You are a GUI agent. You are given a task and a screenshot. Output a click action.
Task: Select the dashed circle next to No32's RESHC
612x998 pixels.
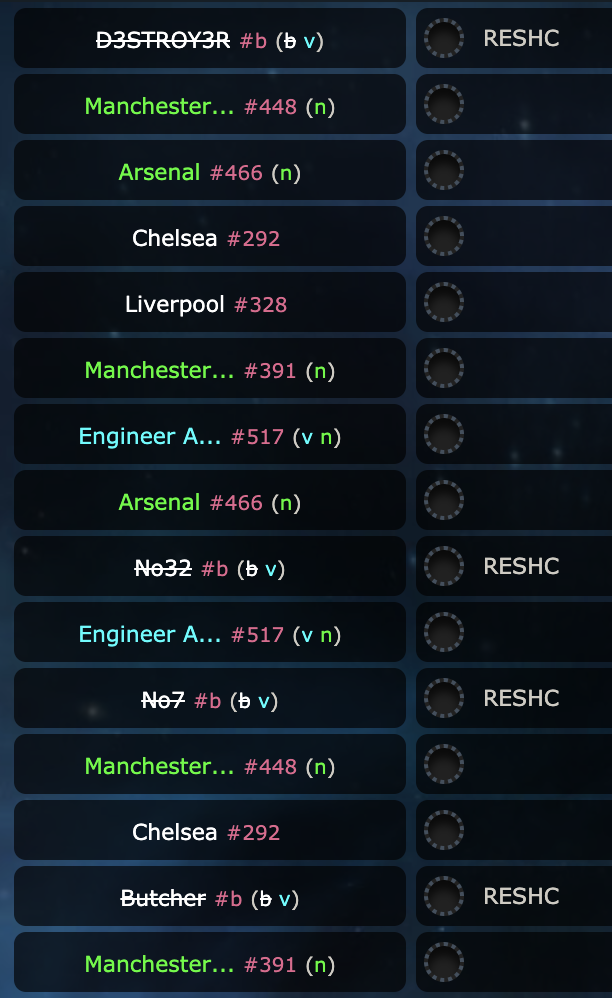point(444,567)
